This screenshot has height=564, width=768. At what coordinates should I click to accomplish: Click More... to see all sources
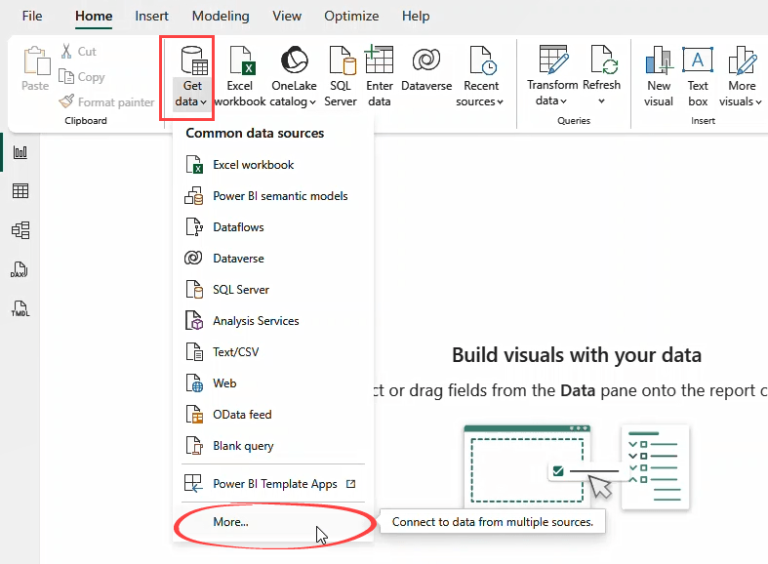coord(273,522)
